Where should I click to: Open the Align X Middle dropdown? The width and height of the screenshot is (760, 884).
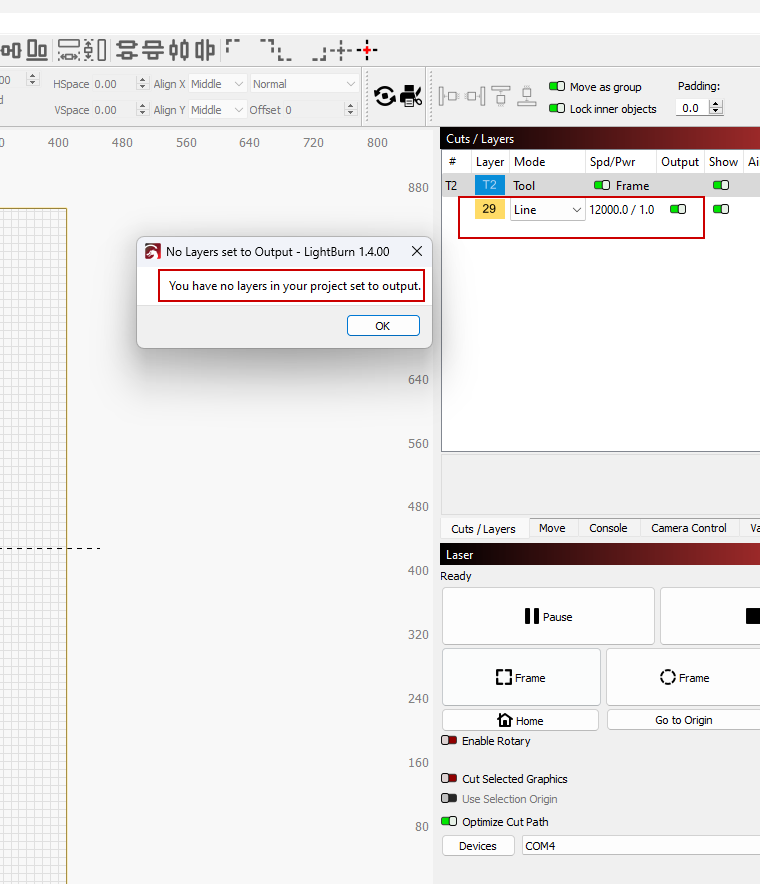tap(217, 84)
